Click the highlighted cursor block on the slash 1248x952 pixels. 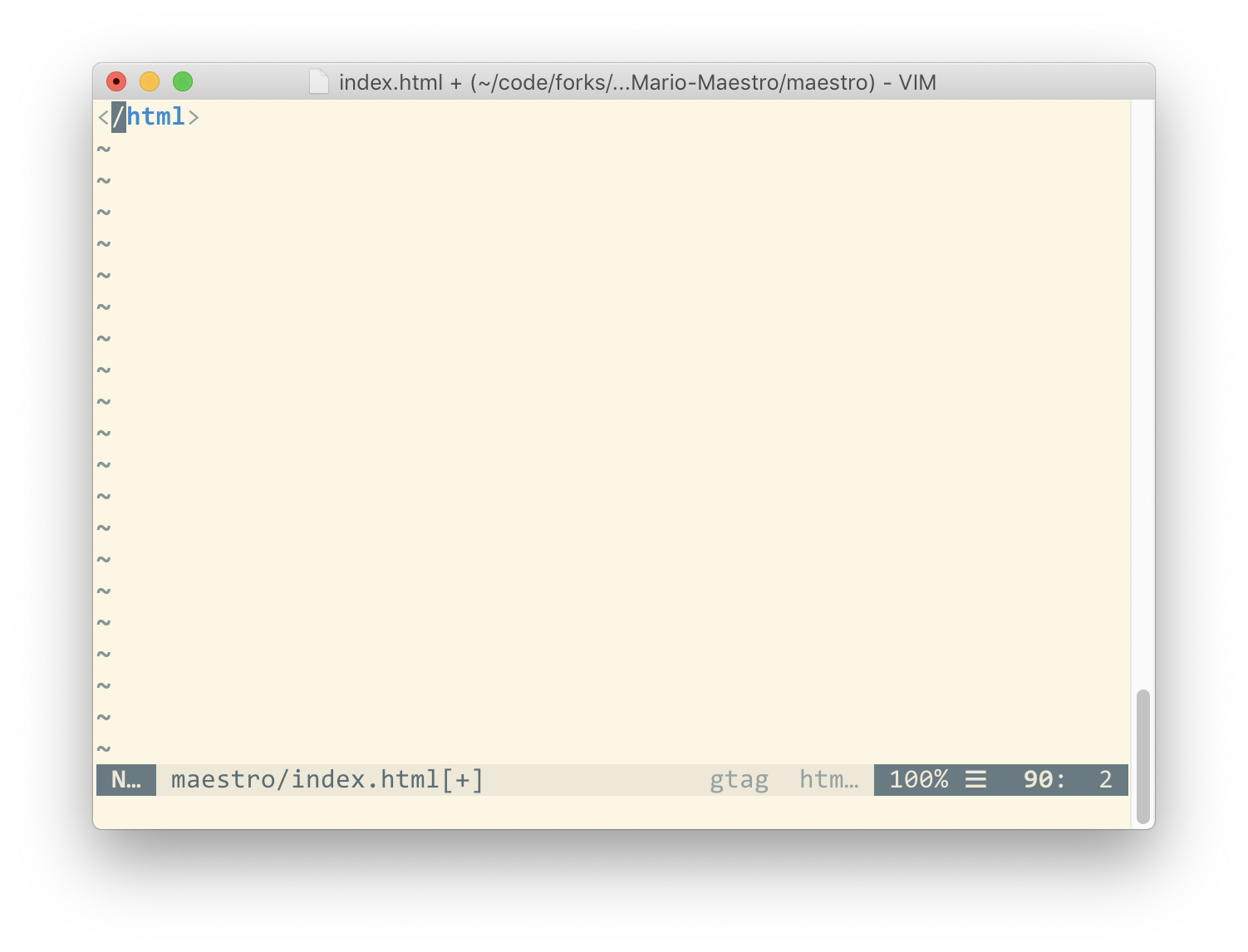[118, 116]
